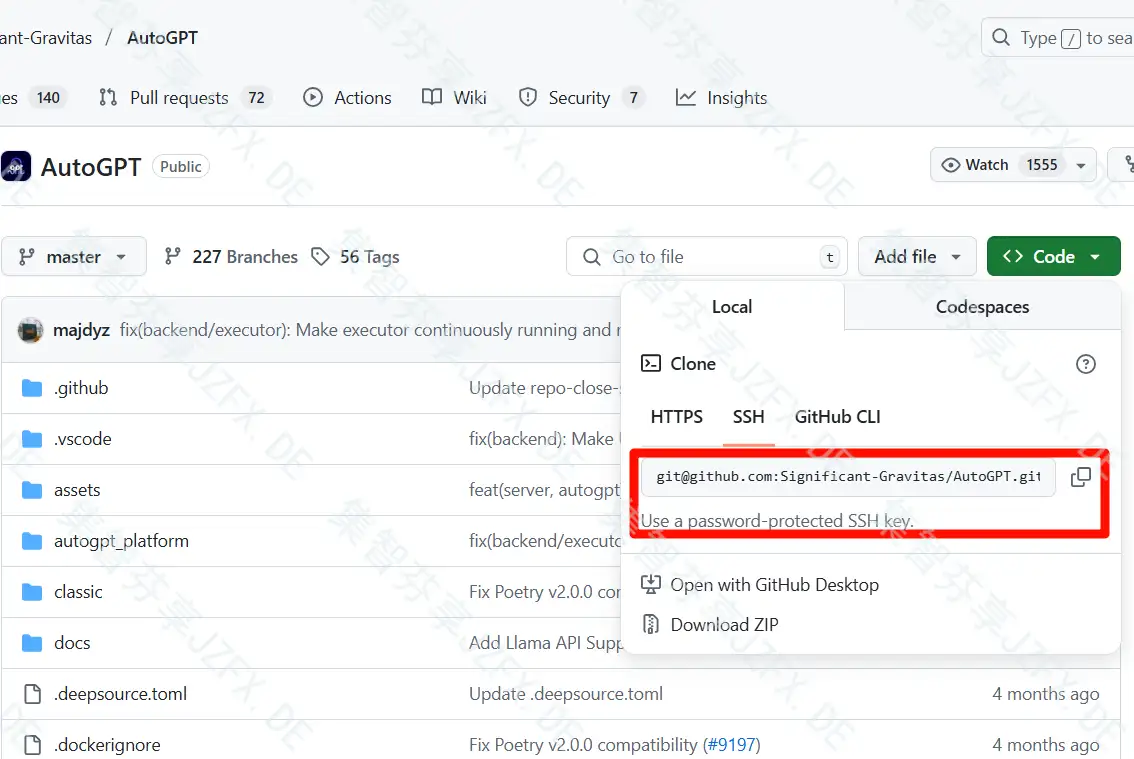
Task: Click the Go to file search field
Action: tap(707, 257)
